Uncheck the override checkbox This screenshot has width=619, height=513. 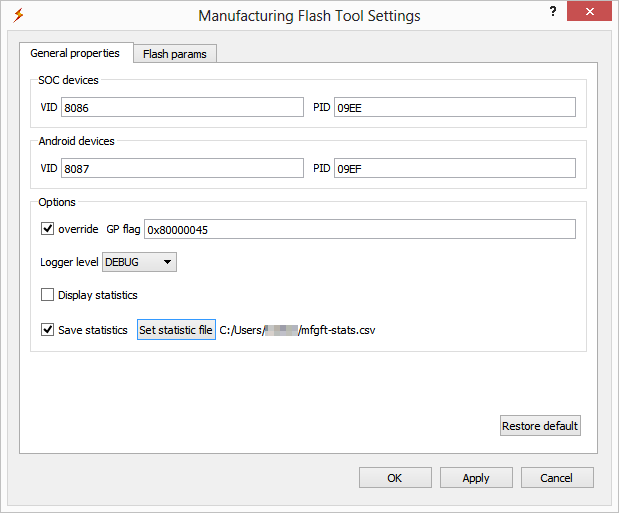[x=48, y=229]
